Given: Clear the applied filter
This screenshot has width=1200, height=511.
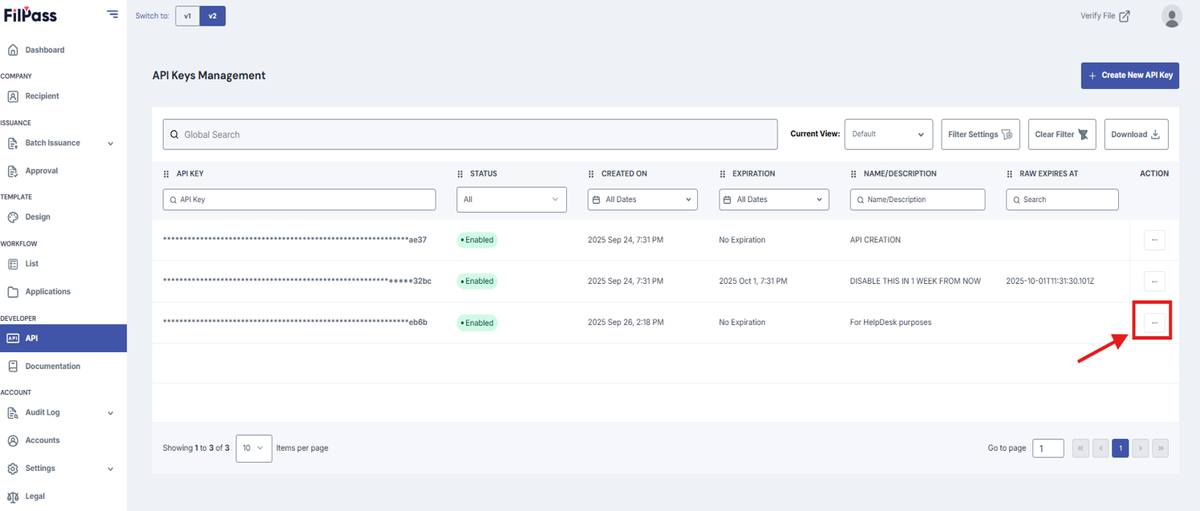Looking at the screenshot, I should tap(1063, 134).
